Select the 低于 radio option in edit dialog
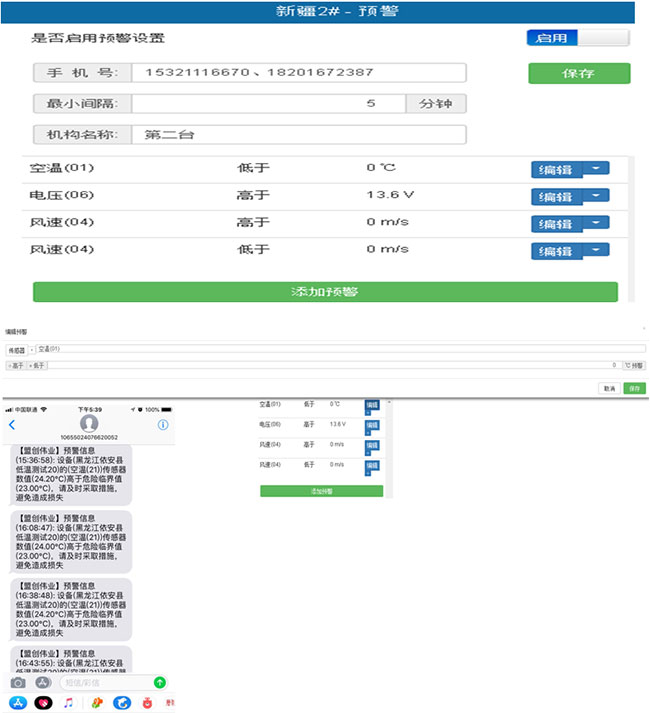 (x=29, y=366)
